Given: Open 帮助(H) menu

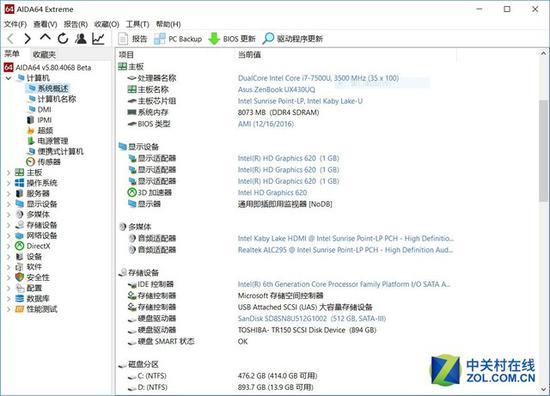Looking at the screenshot, I should [168, 24].
